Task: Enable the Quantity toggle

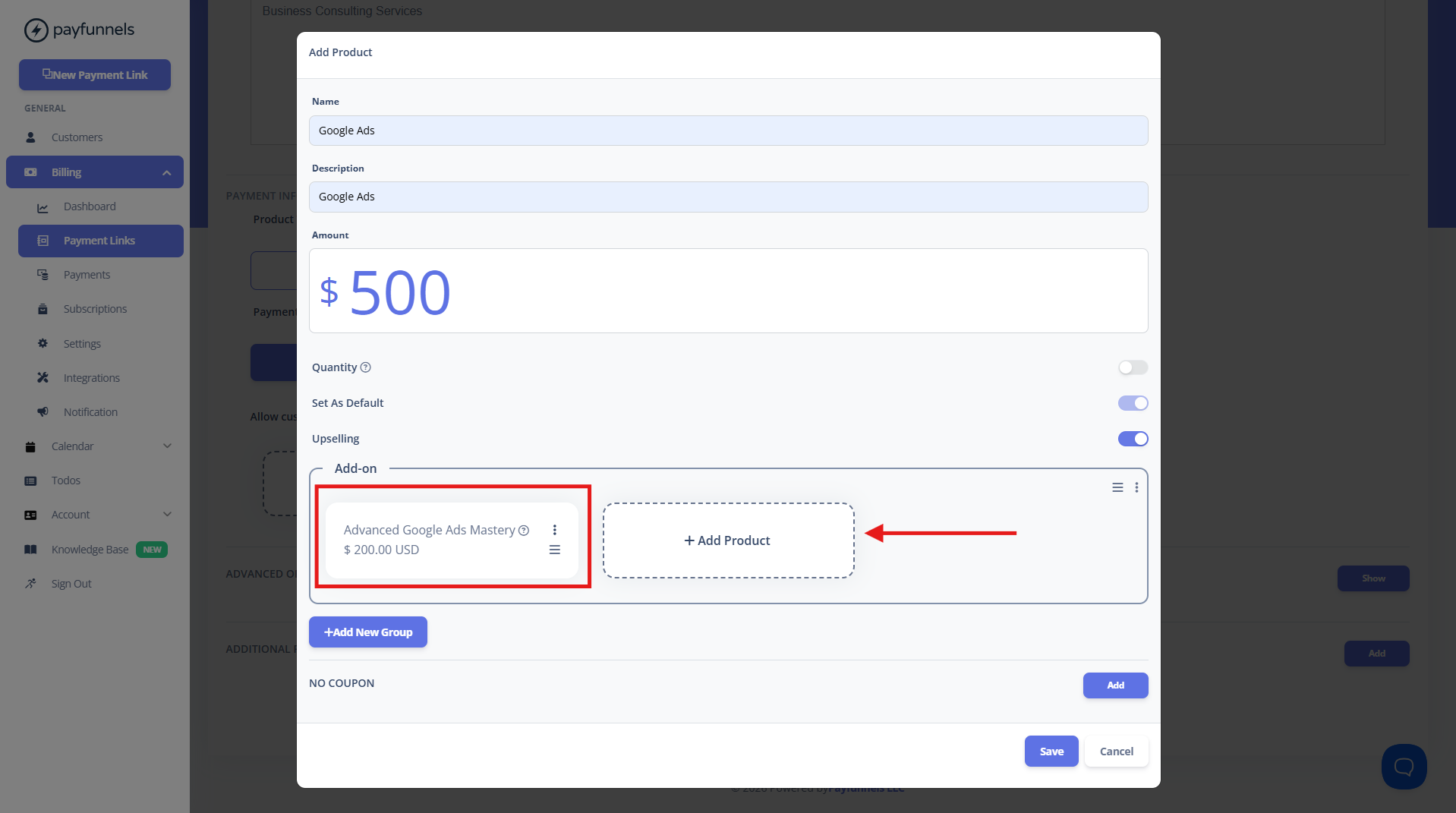Action: 1133,367
